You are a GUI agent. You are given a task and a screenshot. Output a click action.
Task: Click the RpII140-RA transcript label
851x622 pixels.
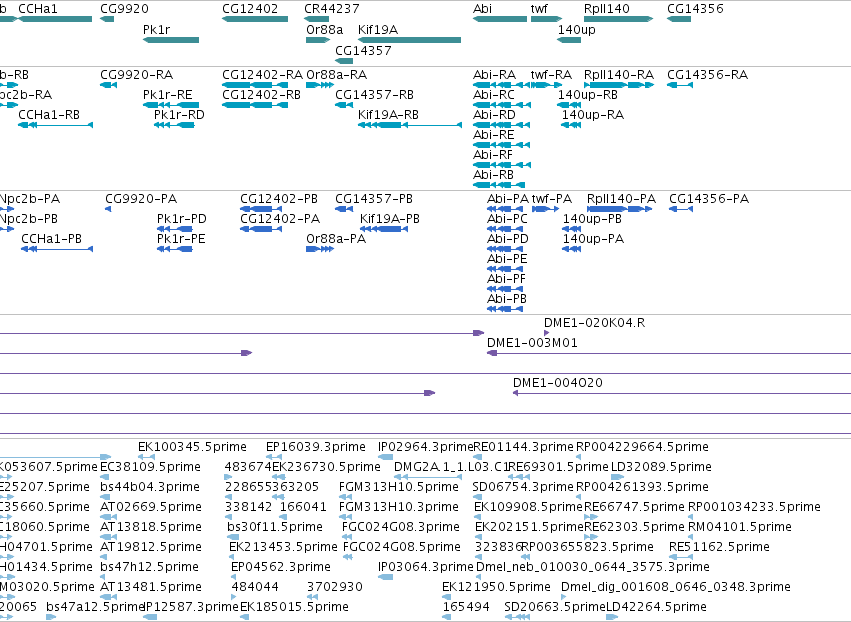pos(619,74)
